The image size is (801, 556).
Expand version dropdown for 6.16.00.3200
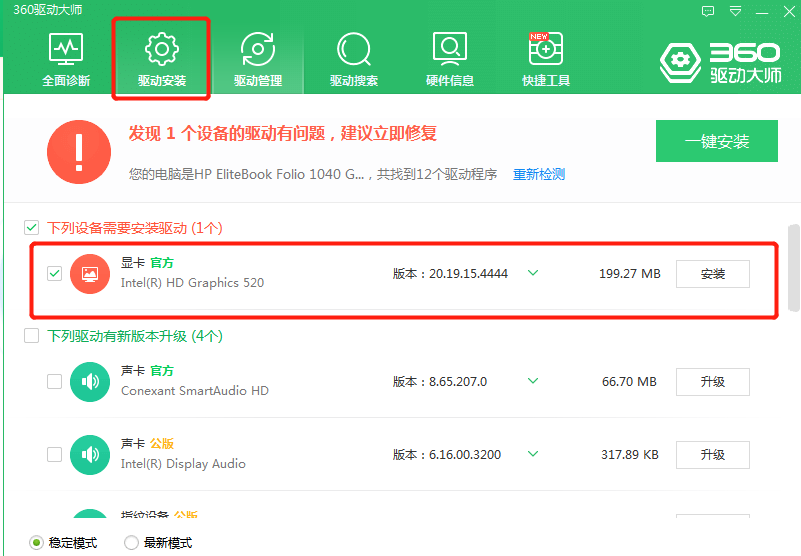click(533, 454)
